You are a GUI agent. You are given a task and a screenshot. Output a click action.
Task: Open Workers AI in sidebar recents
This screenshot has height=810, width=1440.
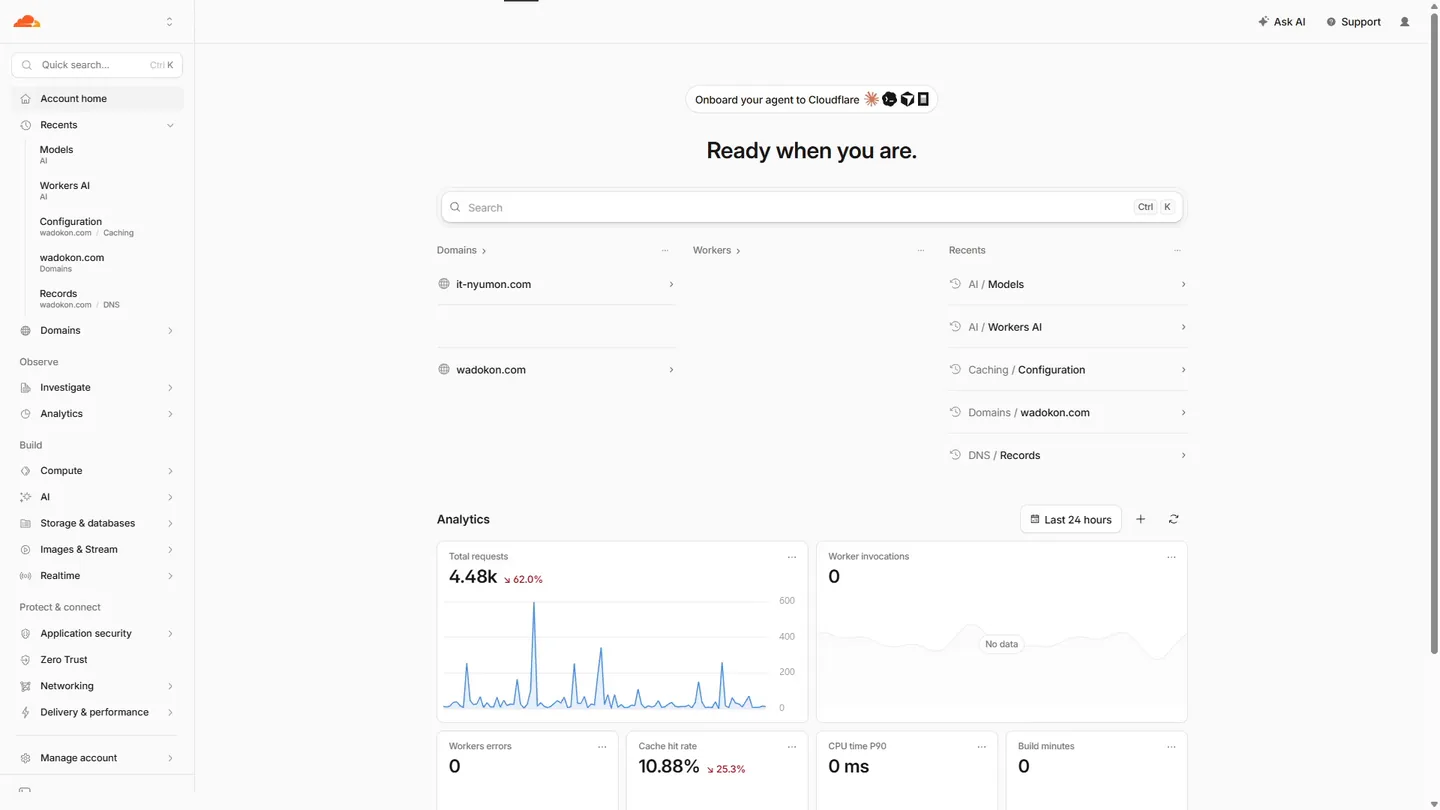(x=65, y=190)
